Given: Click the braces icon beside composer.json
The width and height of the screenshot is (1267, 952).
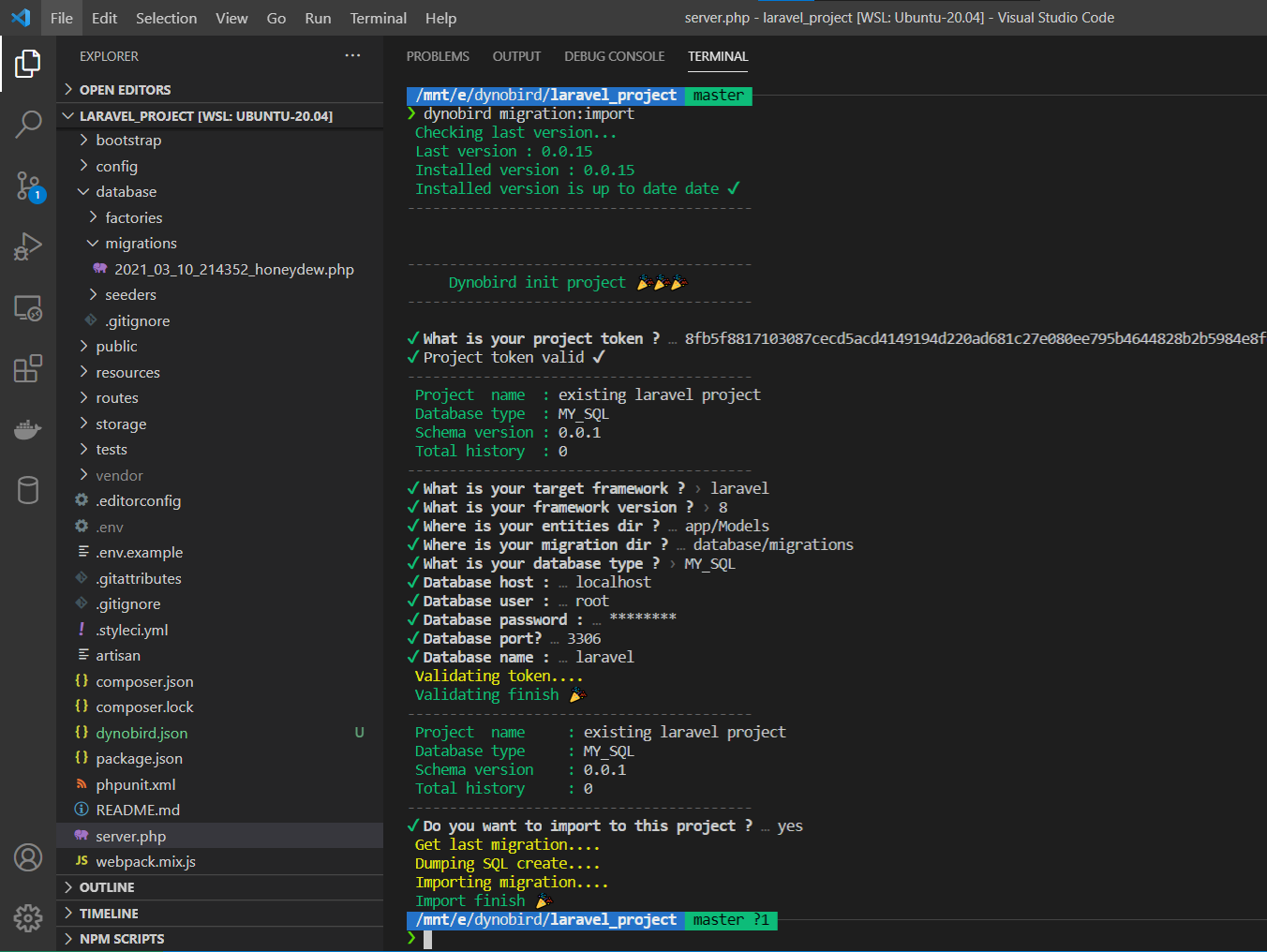Looking at the screenshot, I should (82, 681).
